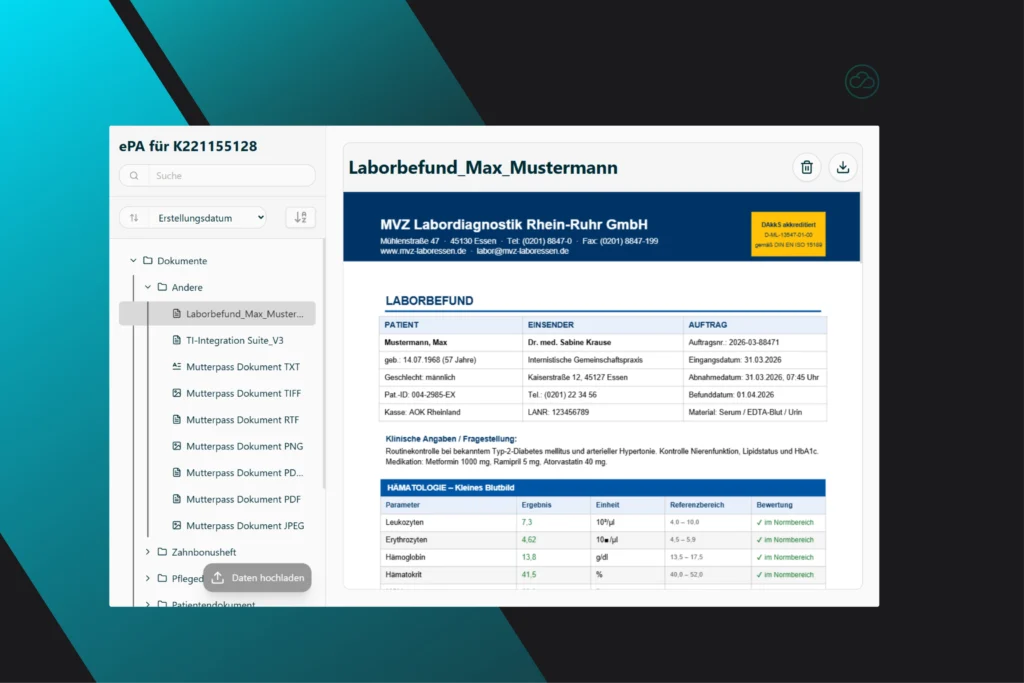Delete the Laborbefund document via trash icon
Image resolution: width=1024 pixels, height=683 pixels.
coord(806,167)
